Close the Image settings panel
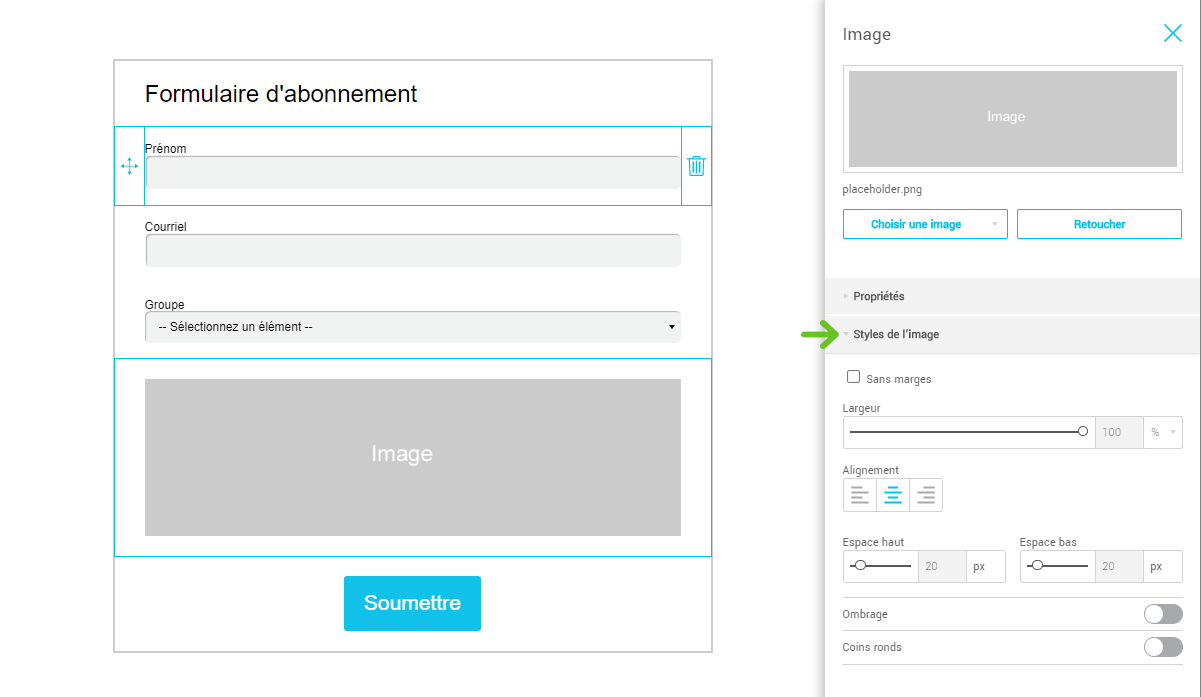 click(x=1172, y=33)
